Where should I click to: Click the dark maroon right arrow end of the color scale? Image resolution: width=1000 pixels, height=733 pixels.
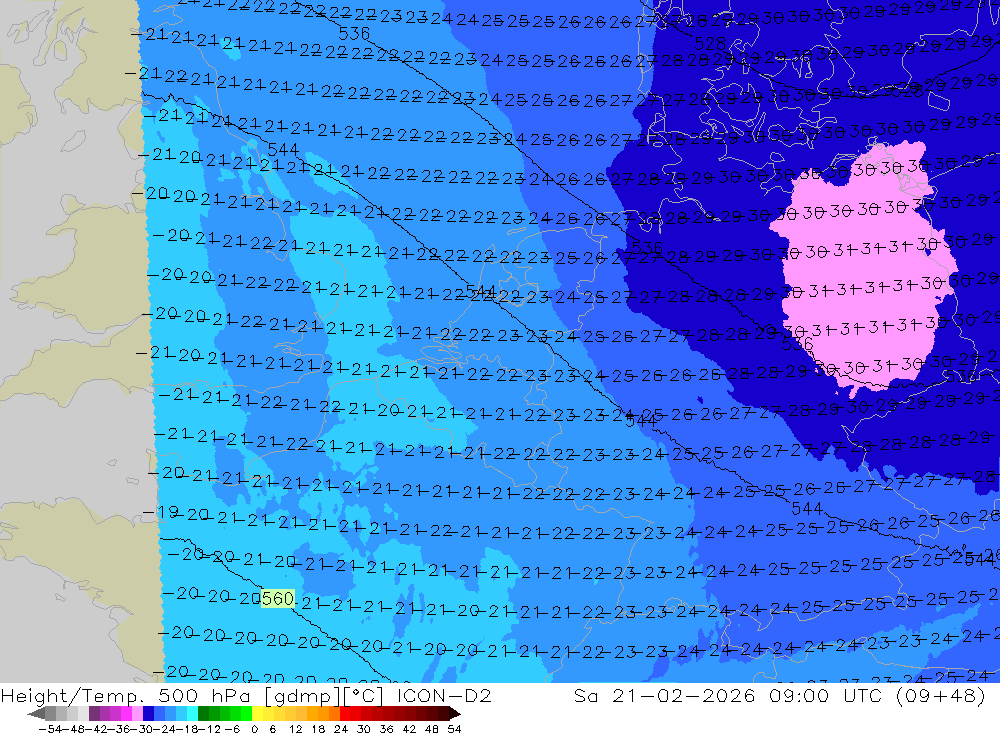click(x=455, y=714)
